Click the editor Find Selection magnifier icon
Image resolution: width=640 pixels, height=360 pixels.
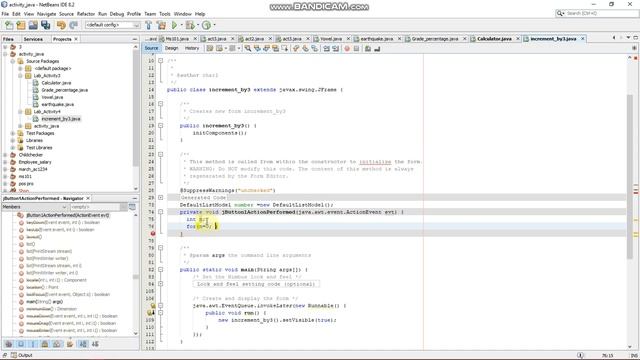point(248,49)
